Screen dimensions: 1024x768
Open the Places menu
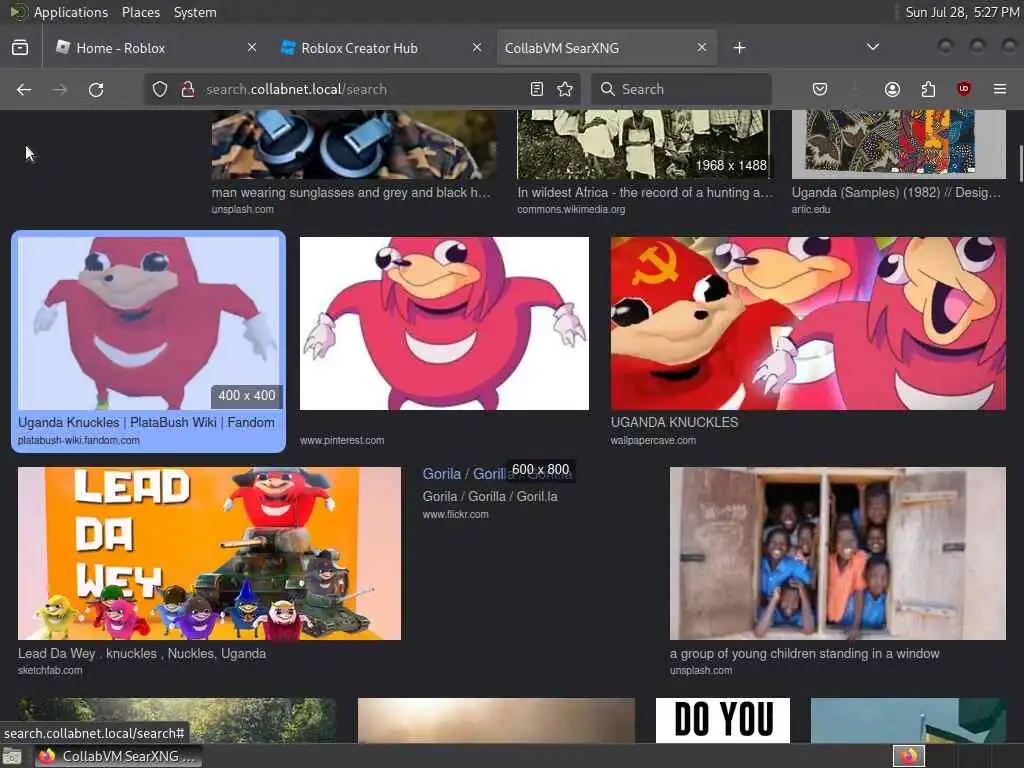point(140,12)
